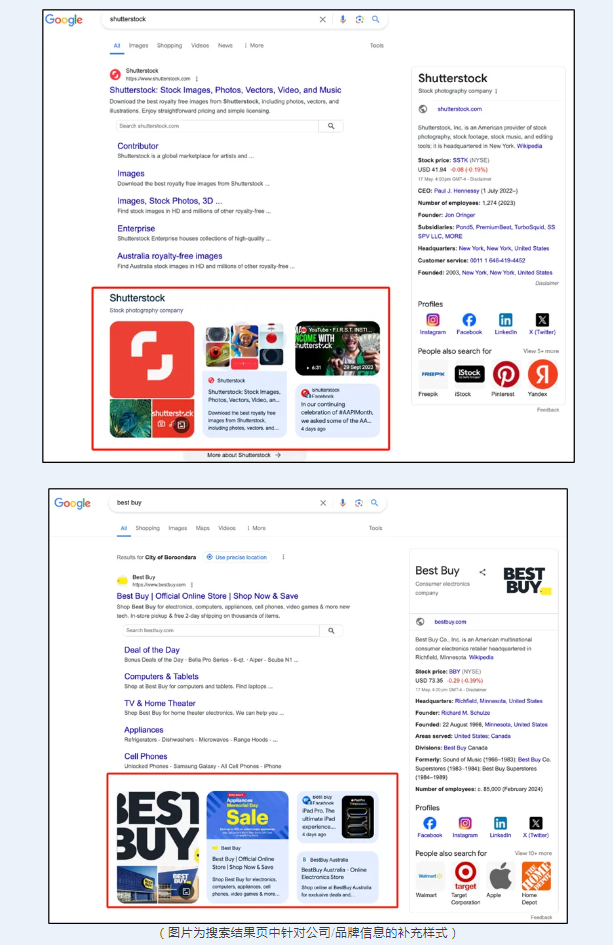Open three-dot options beside Use precise location
The image size is (613, 945).
[283, 557]
